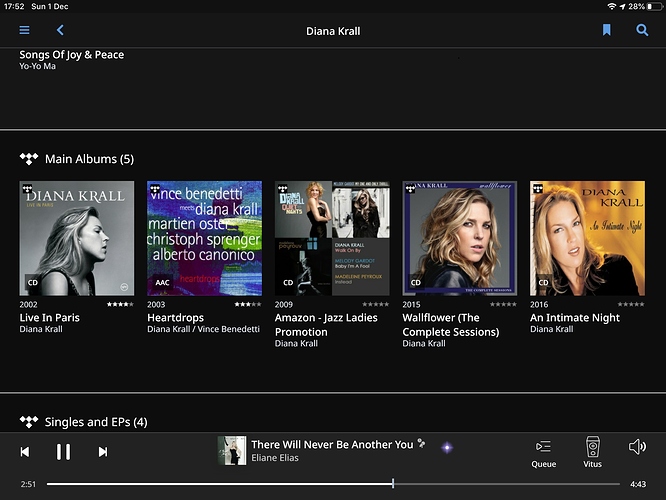The image size is (666, 500).
Task: Select An Intimate Night title text
Action: click(575, 318)
